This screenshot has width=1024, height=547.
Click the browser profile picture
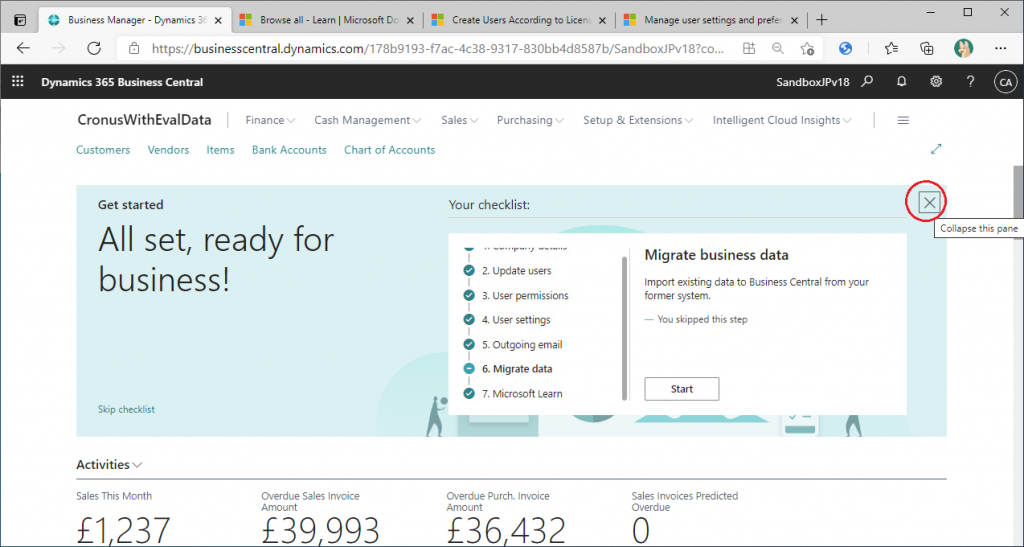click(x=963, y=48)
